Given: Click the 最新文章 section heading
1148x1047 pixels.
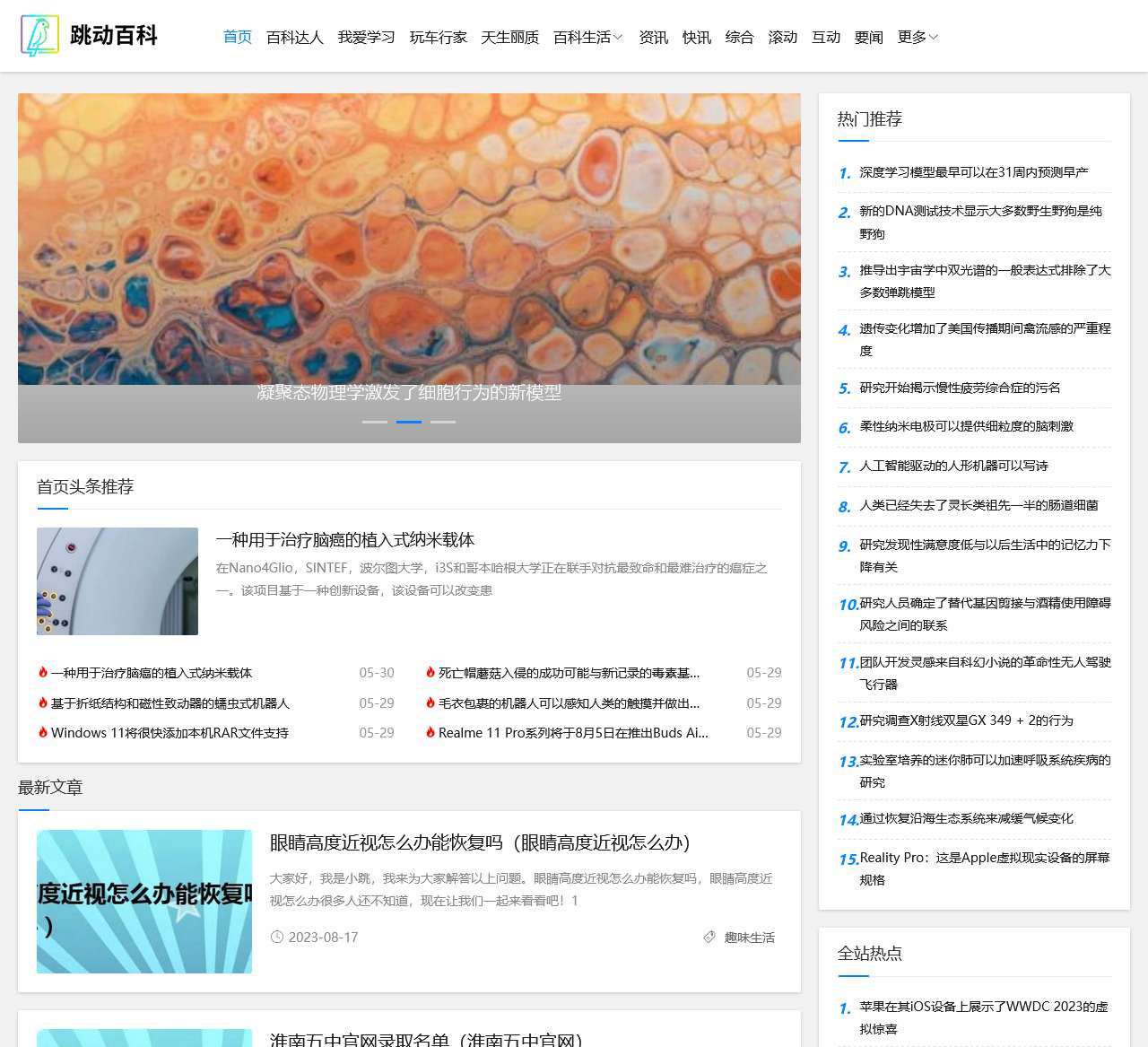Looking at the screenshot, I should tap(50, 787).
